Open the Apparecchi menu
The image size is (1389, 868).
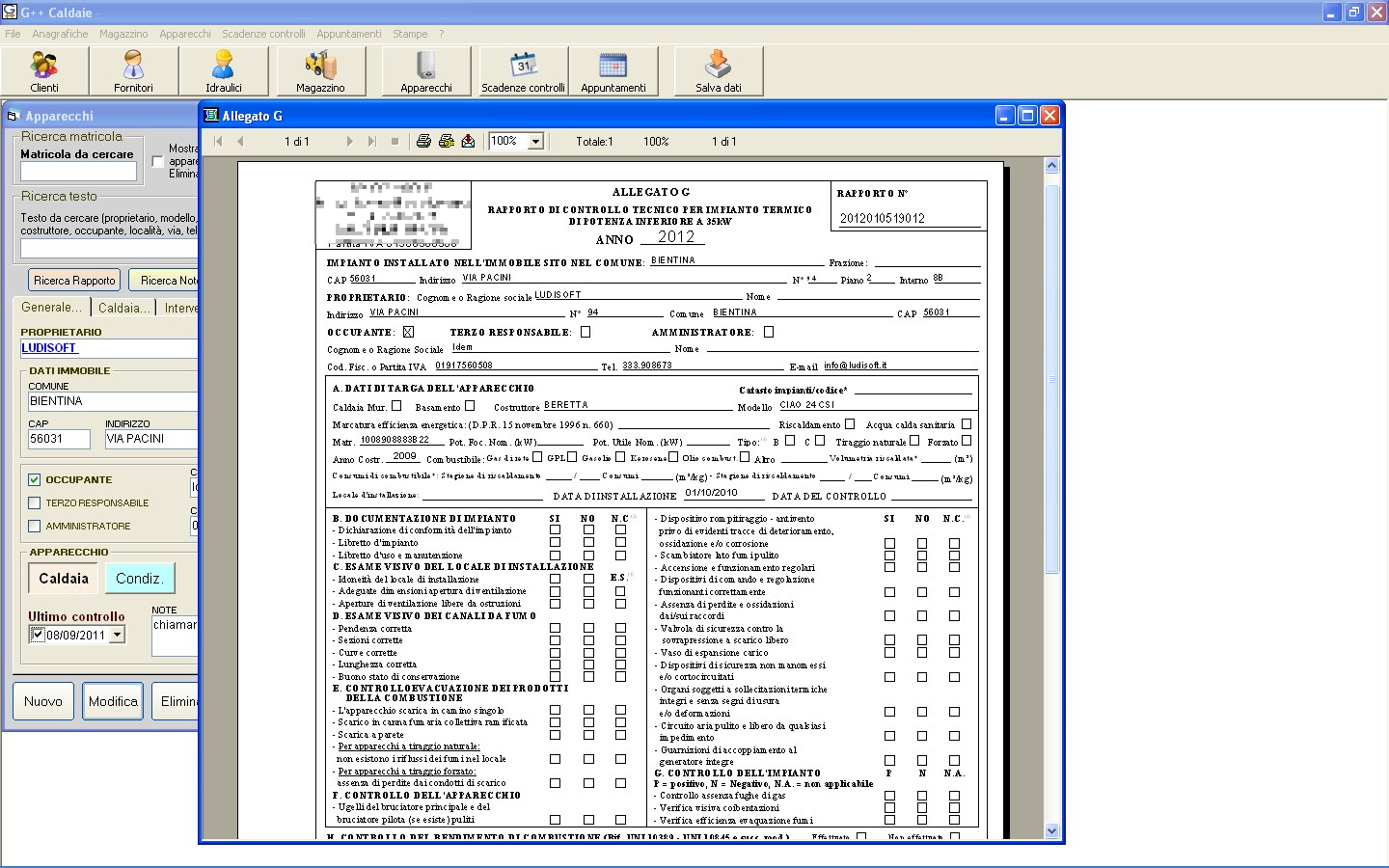coord(185,34)
